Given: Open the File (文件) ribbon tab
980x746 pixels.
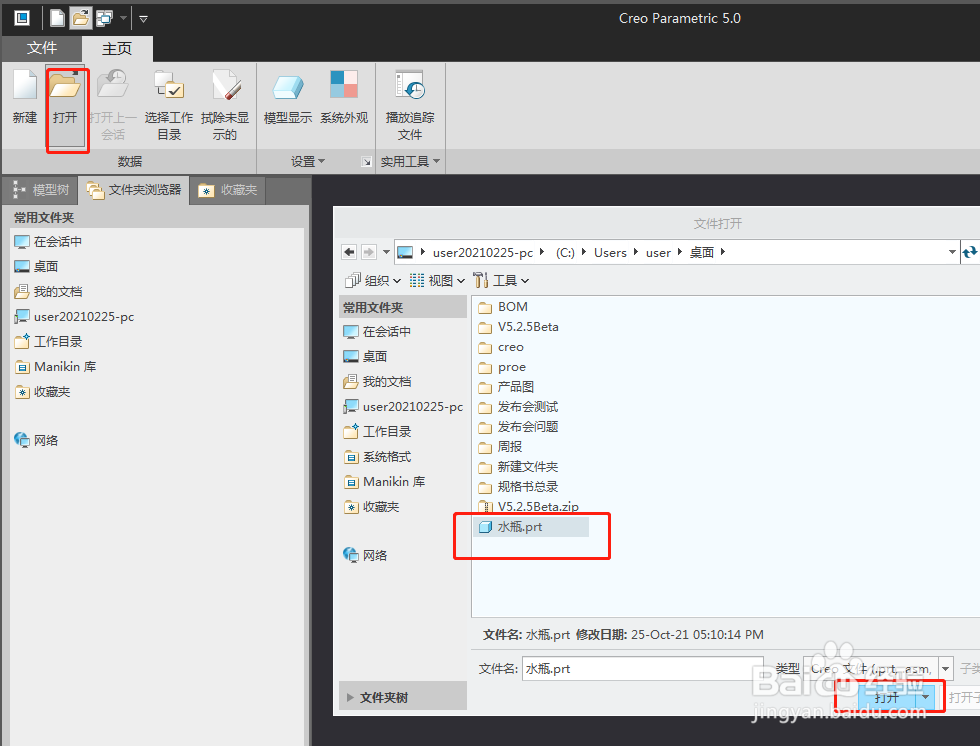Looking at the screenshot, I should pyautogui.click(x=42, y=48).
